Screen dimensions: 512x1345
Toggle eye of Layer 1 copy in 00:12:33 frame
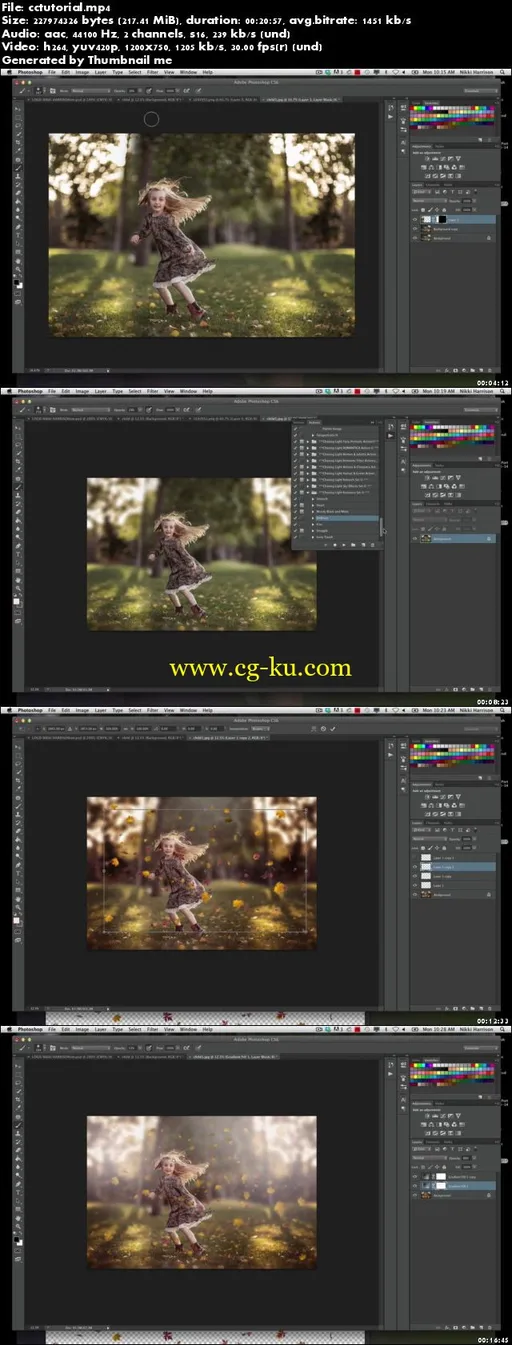click(415, 876)
